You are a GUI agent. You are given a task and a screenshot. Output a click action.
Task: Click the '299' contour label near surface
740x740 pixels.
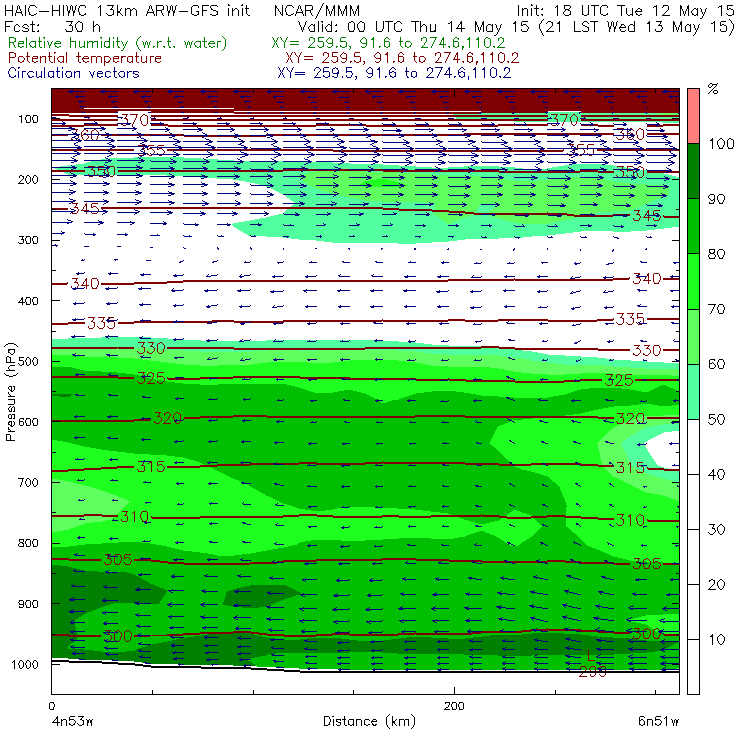click(x=593, y=672)
